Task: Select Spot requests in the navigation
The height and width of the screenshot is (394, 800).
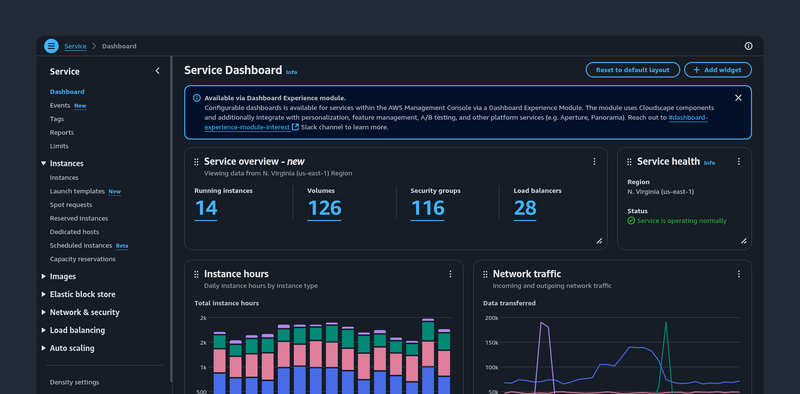Action: (71, 205)
